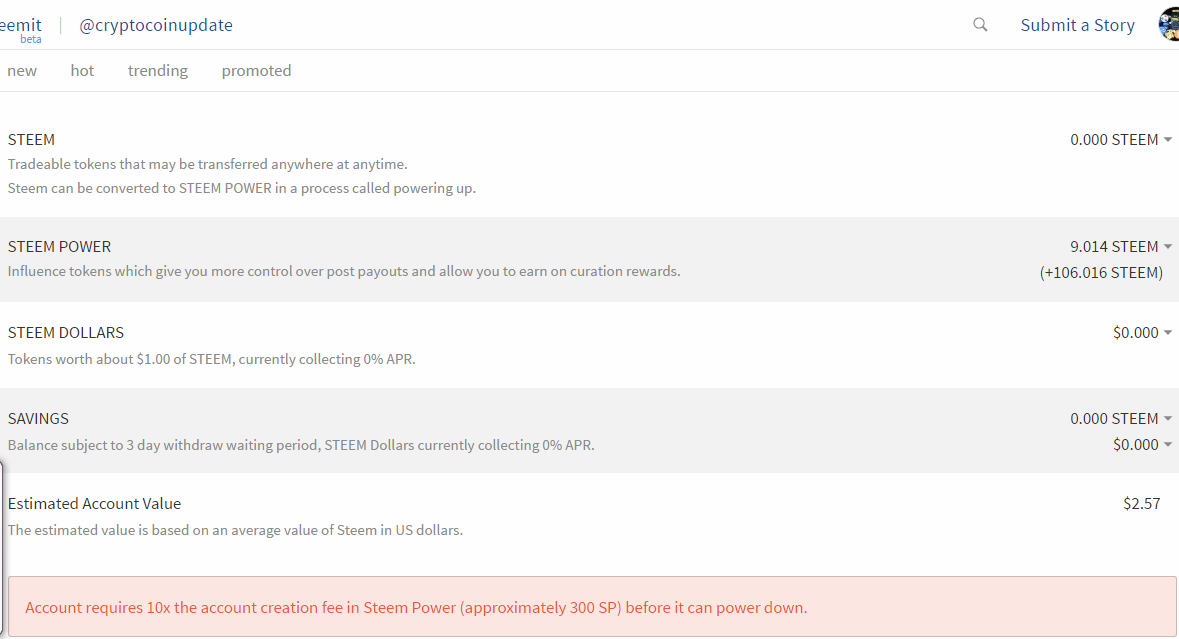The image size is (1179, 639).
Task: Click the STEEM POWER heading
Action: 59,247
